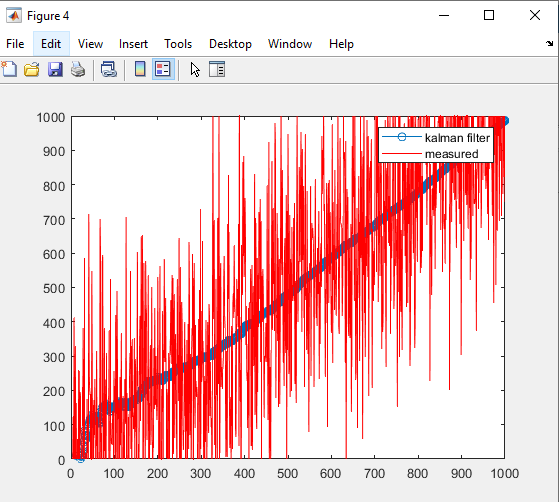Click the MATLAB icon in the title bar
The image size is (559, 502).
pyautogui.click(x=14, y=15)
